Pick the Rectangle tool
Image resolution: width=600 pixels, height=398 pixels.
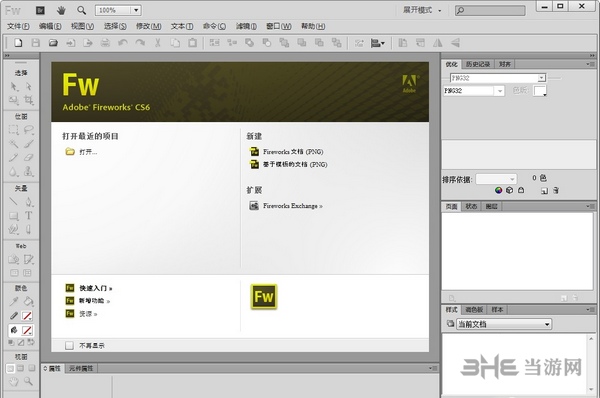(14, 216)
